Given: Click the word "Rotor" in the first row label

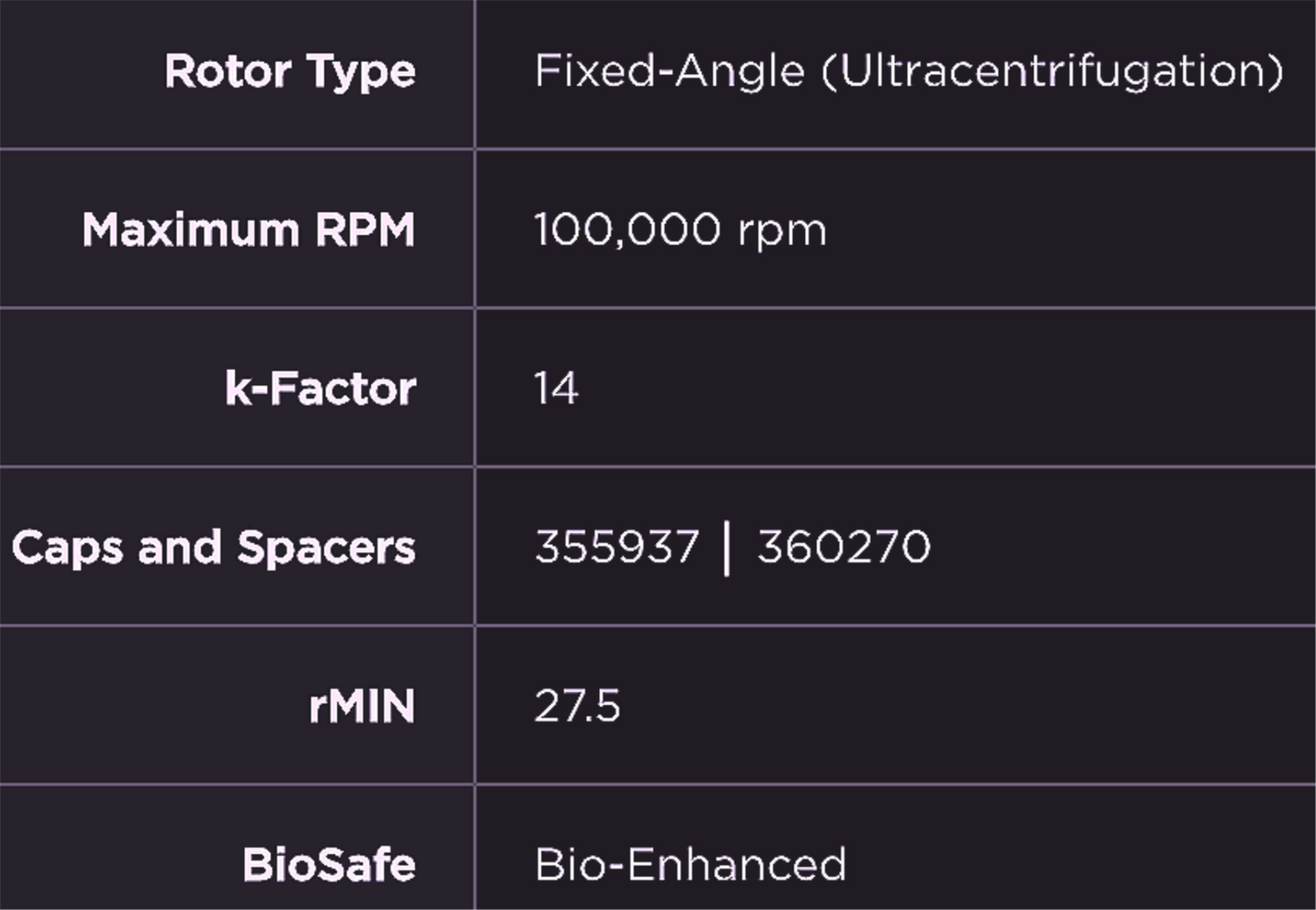Looking at the screenshot, I should pyautogui.click(x=228, y=71).
